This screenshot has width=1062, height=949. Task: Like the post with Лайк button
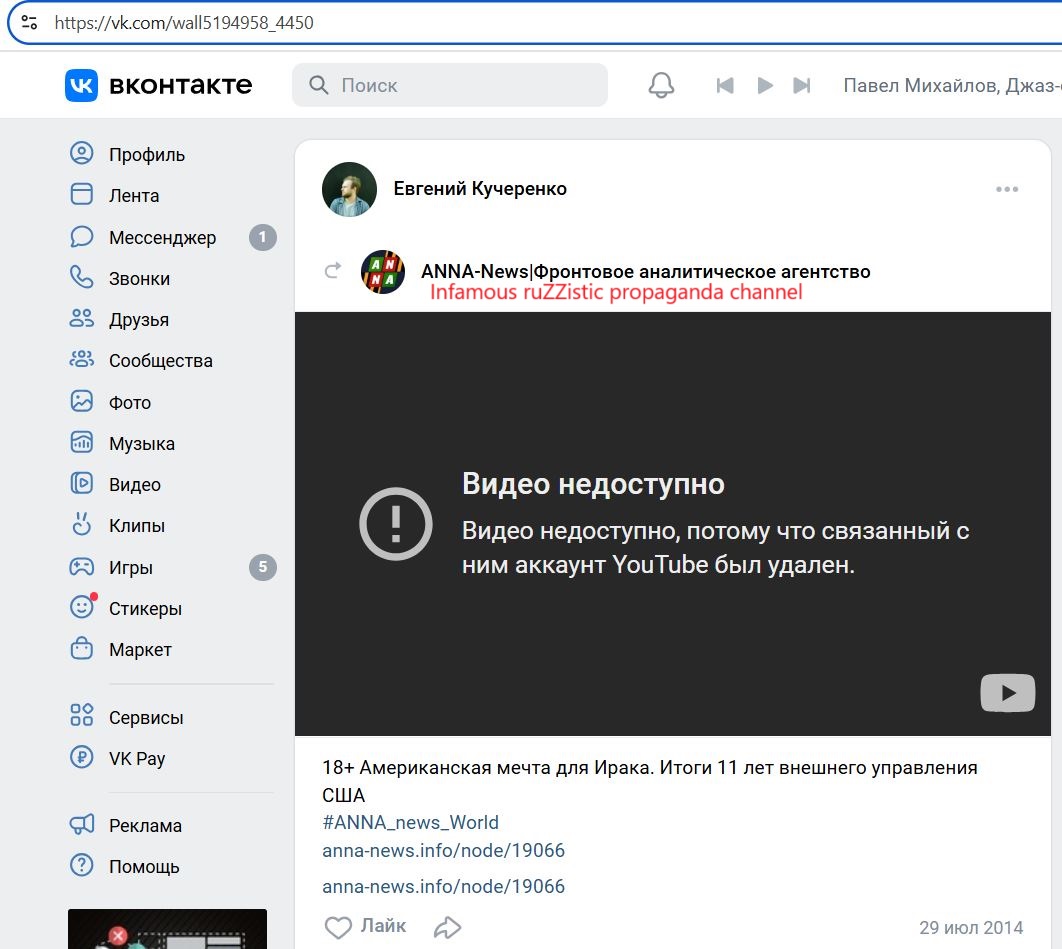(366, 927)
